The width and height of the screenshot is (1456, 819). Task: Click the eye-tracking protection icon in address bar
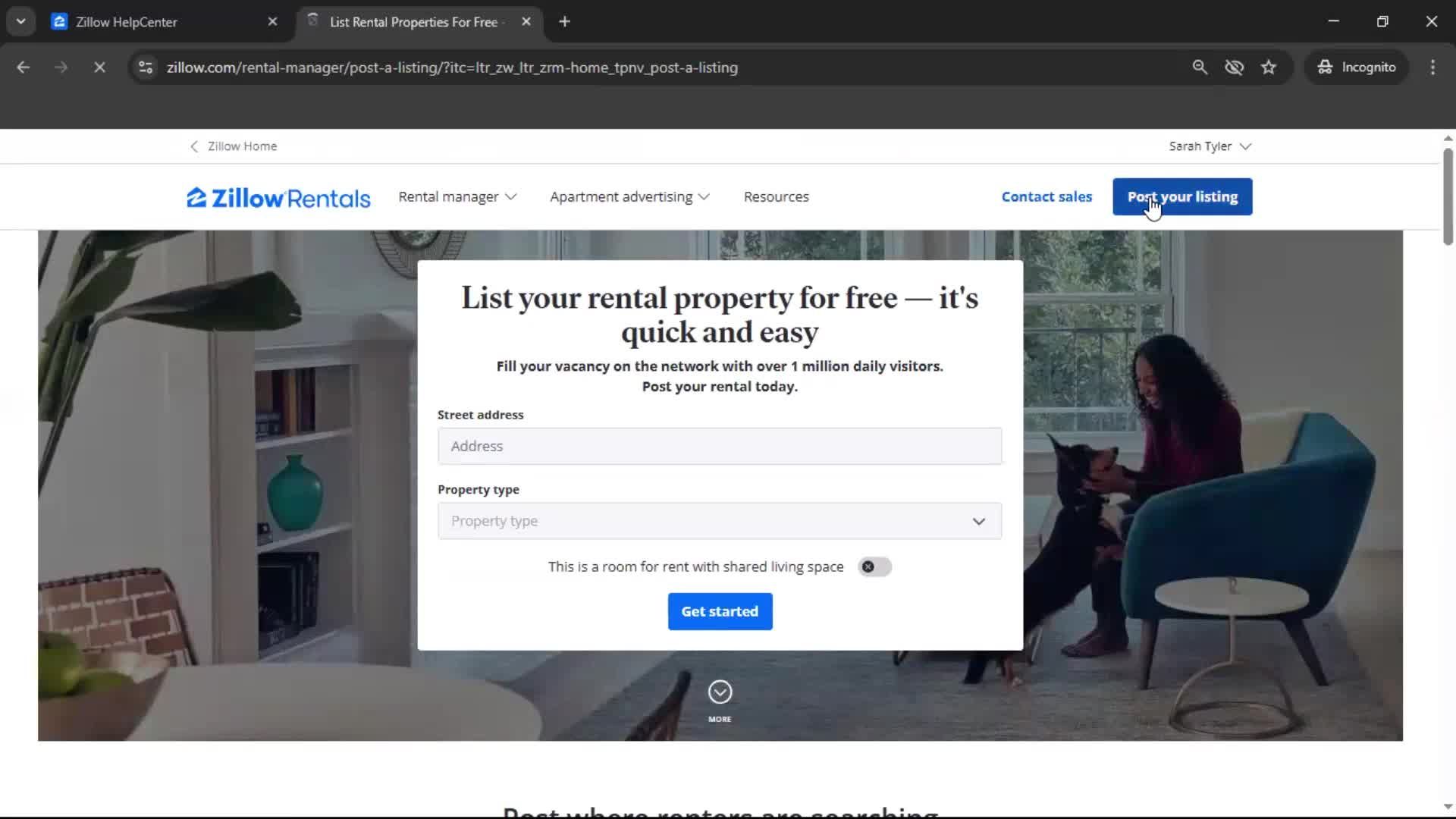click(x=1235, y=67)
